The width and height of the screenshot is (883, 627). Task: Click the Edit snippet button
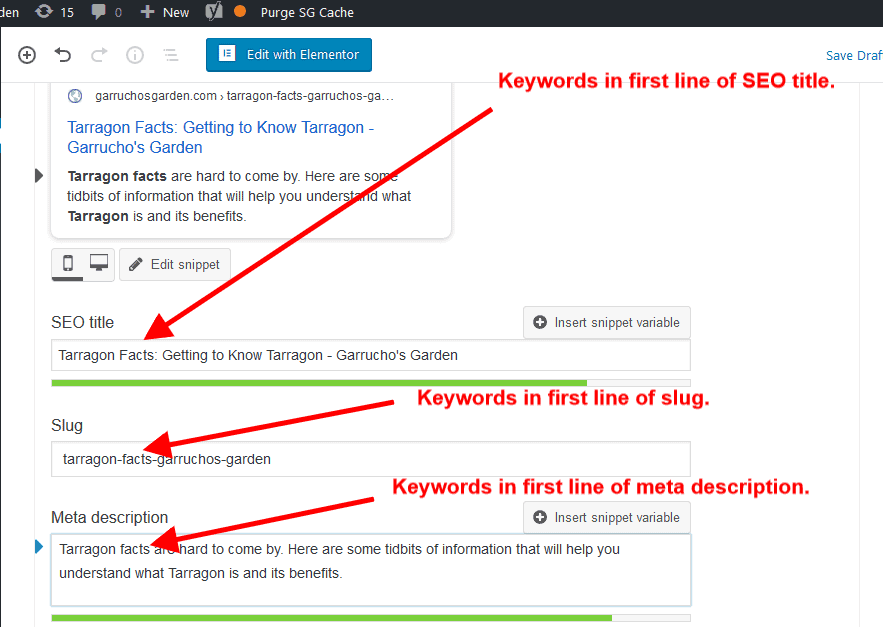coord(175,264)
